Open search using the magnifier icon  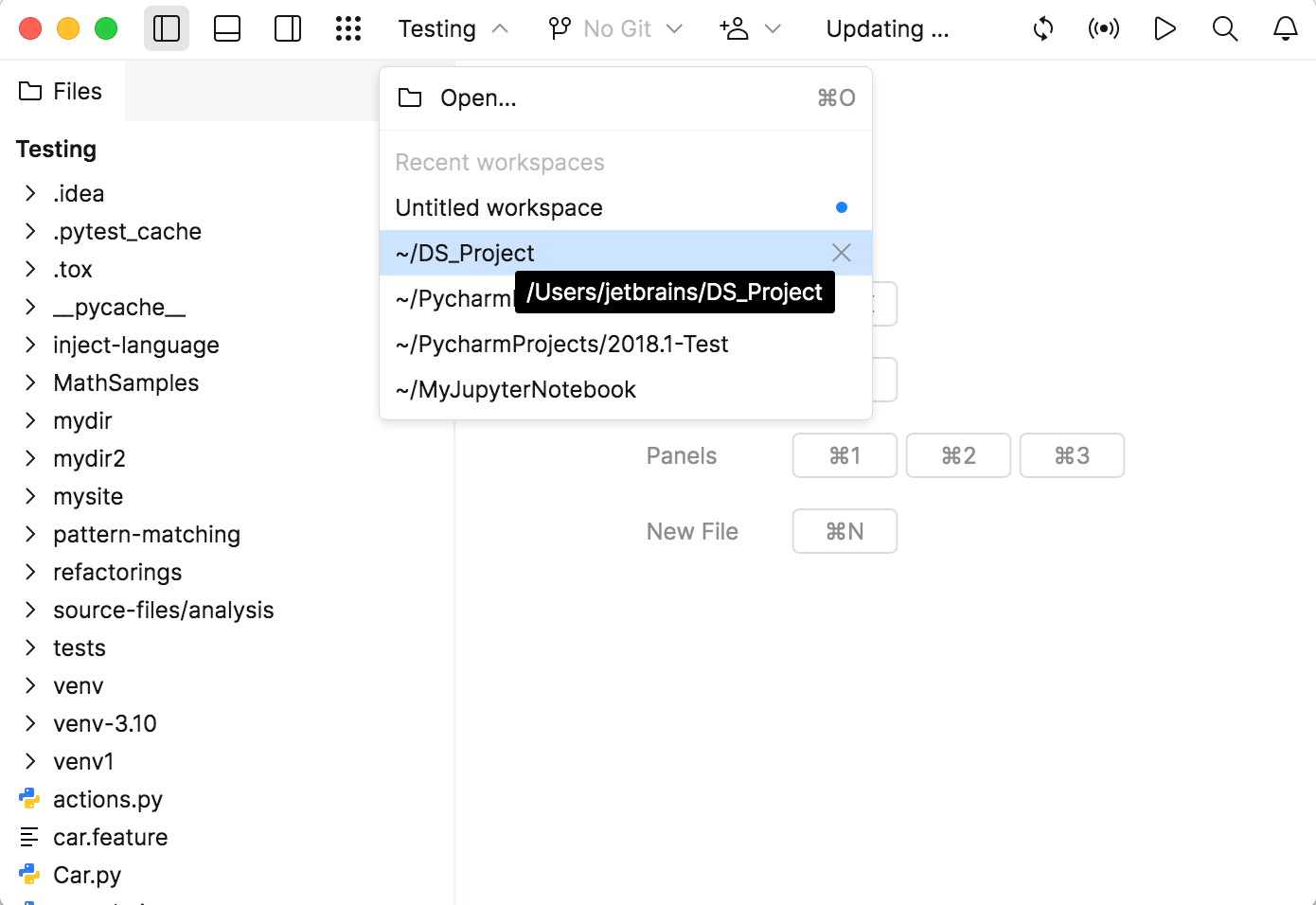click(1225, 28)
